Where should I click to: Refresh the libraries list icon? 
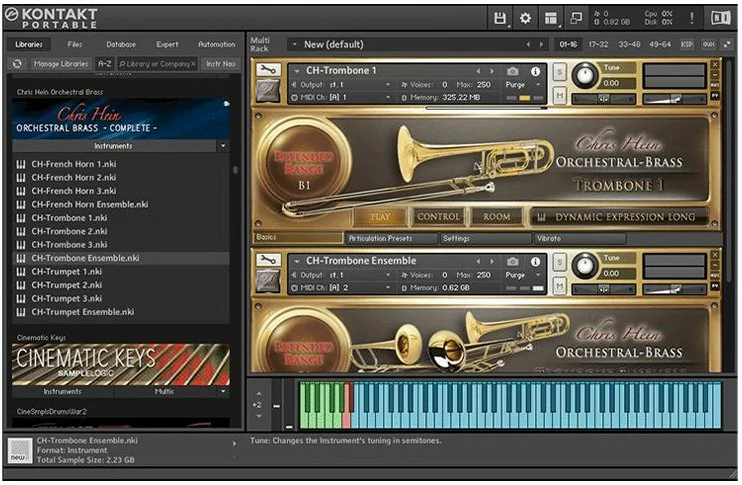coord(18,63)
